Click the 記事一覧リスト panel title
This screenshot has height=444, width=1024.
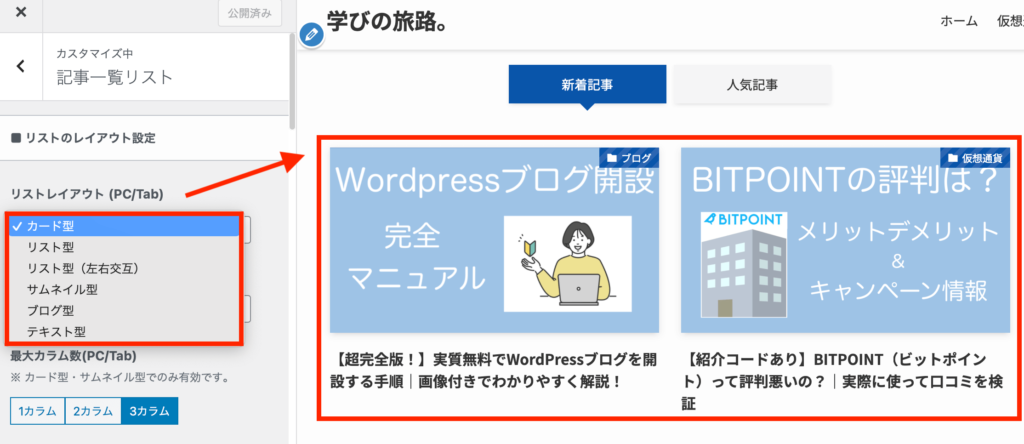(x=114, y=78)
